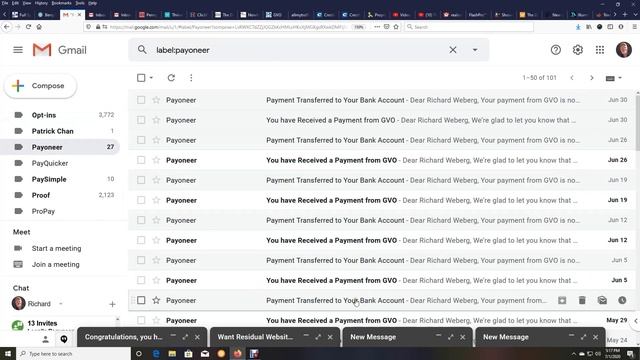Open the Windows Start menu
The image size is (640, 360).
pos(8,353)
